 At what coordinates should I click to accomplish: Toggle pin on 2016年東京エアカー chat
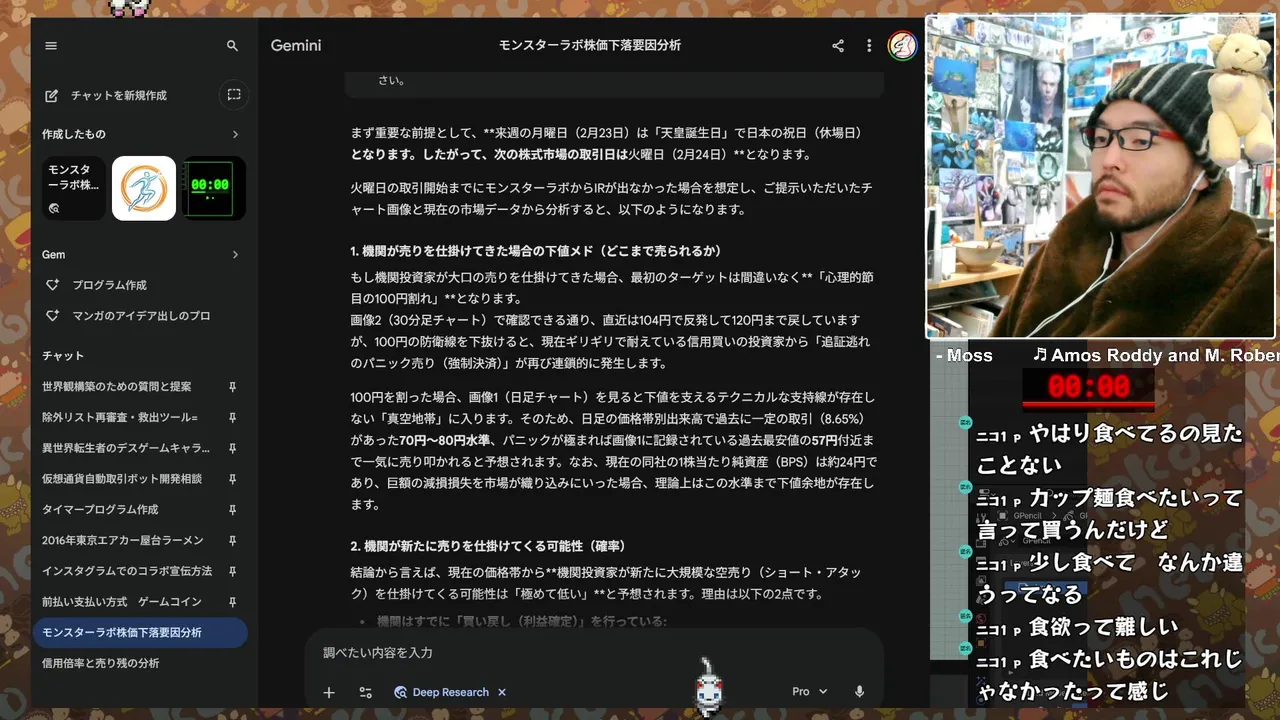pos(232,541)
